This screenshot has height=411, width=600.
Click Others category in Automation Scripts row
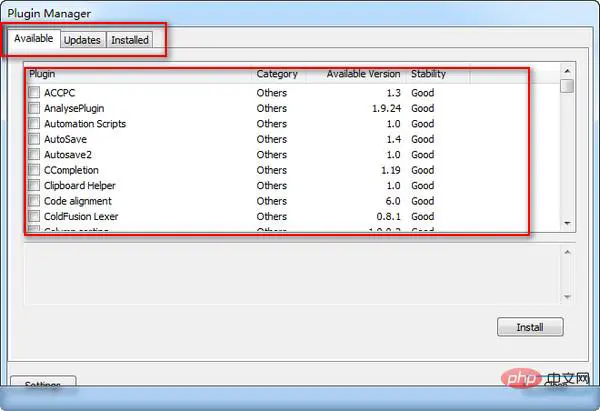coord(272,124)
